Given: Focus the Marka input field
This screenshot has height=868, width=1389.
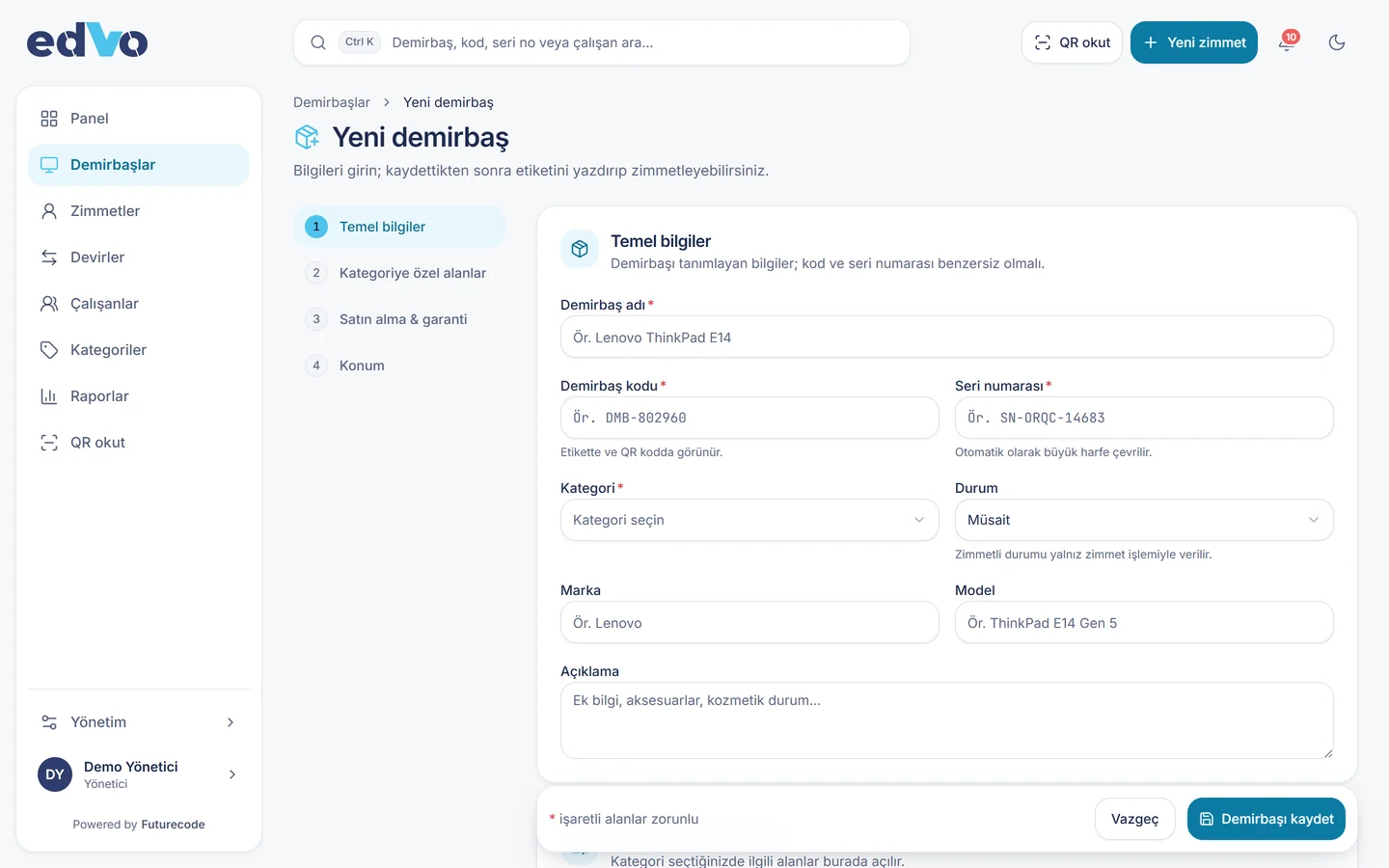Looking at the screenshot, I should [x=749, y=622].
